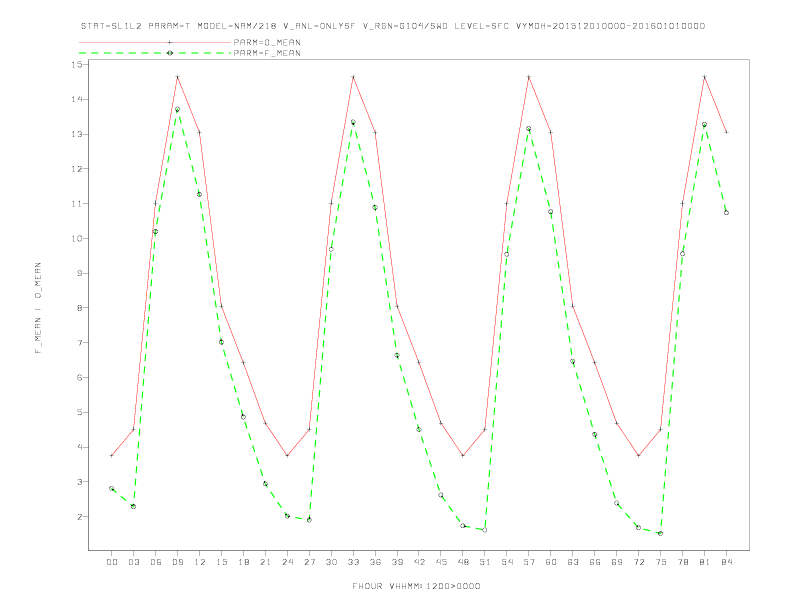Select x-axis tick label 12

coord(200,562)
